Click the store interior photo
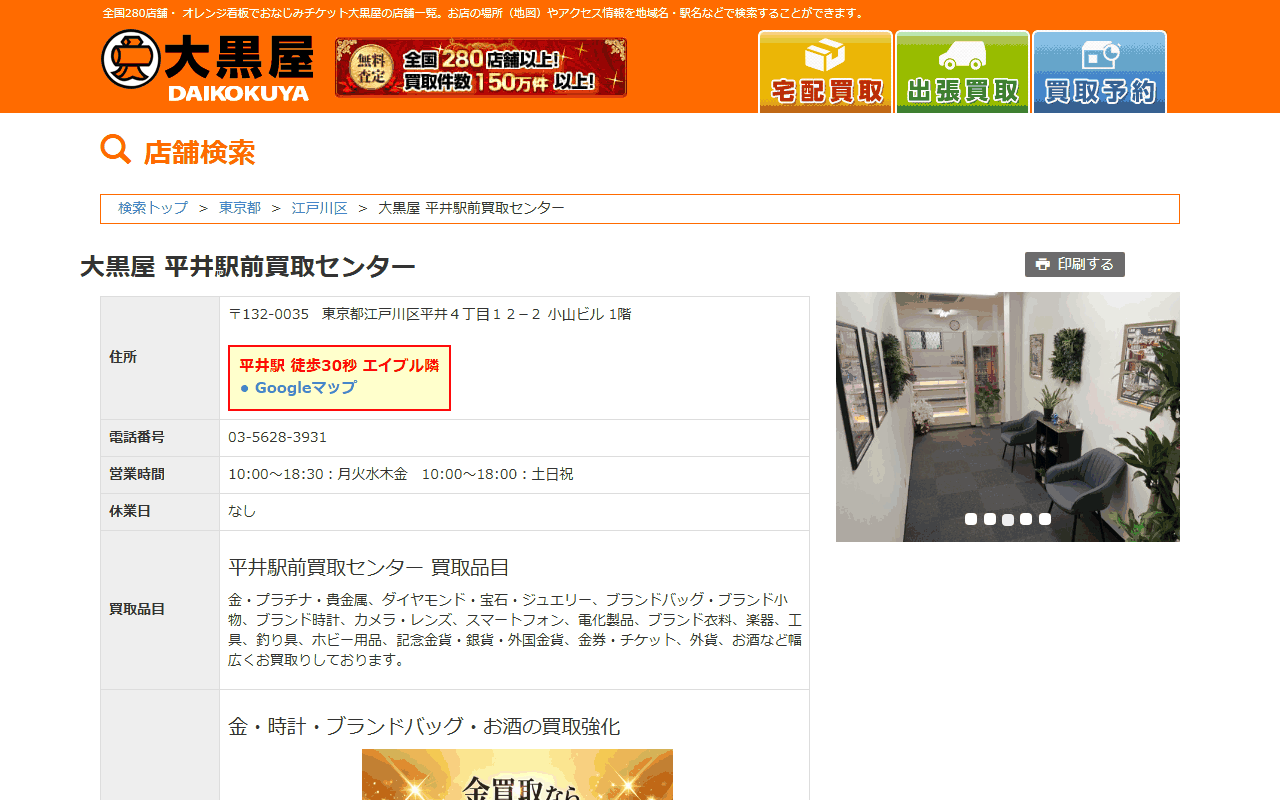Viewport: 1280px width, 800px height. (x=1008, y=417)
